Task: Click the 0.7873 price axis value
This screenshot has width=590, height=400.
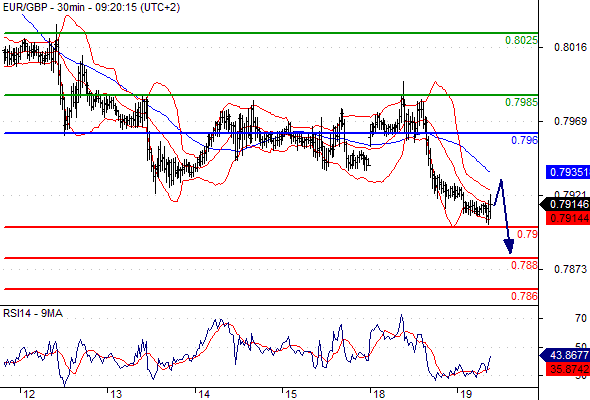Action: tap(570, 269)
